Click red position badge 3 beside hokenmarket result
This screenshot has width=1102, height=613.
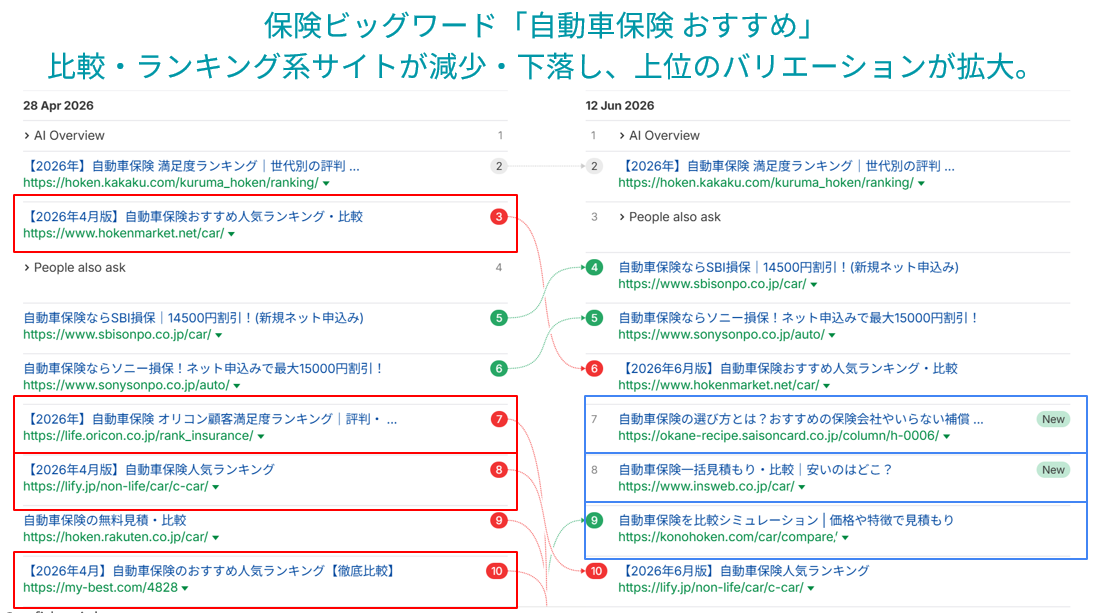point(499,217)
